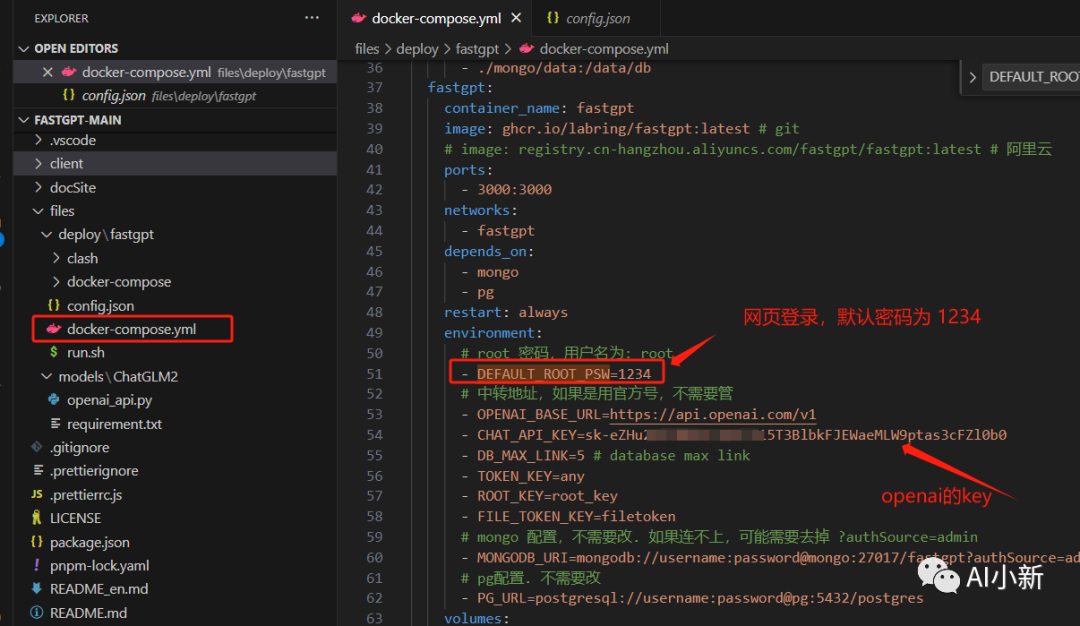Click the JS icon beside .prettierrc.js
This screenshot has width=1080, height=626.
click(x=37, y=494)
